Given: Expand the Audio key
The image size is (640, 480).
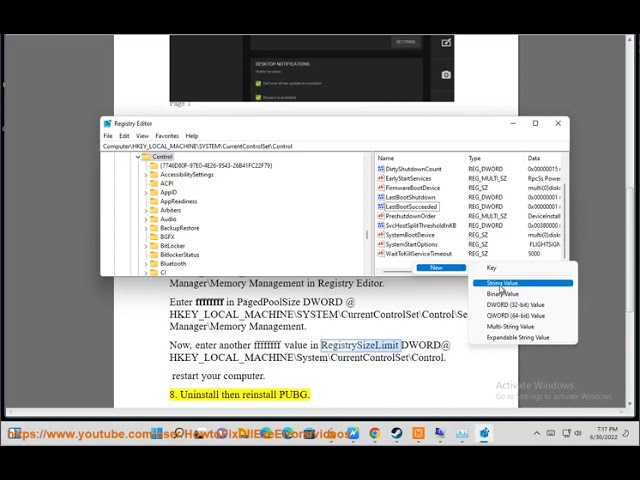Looking at the screenshot, I should 146,219.
